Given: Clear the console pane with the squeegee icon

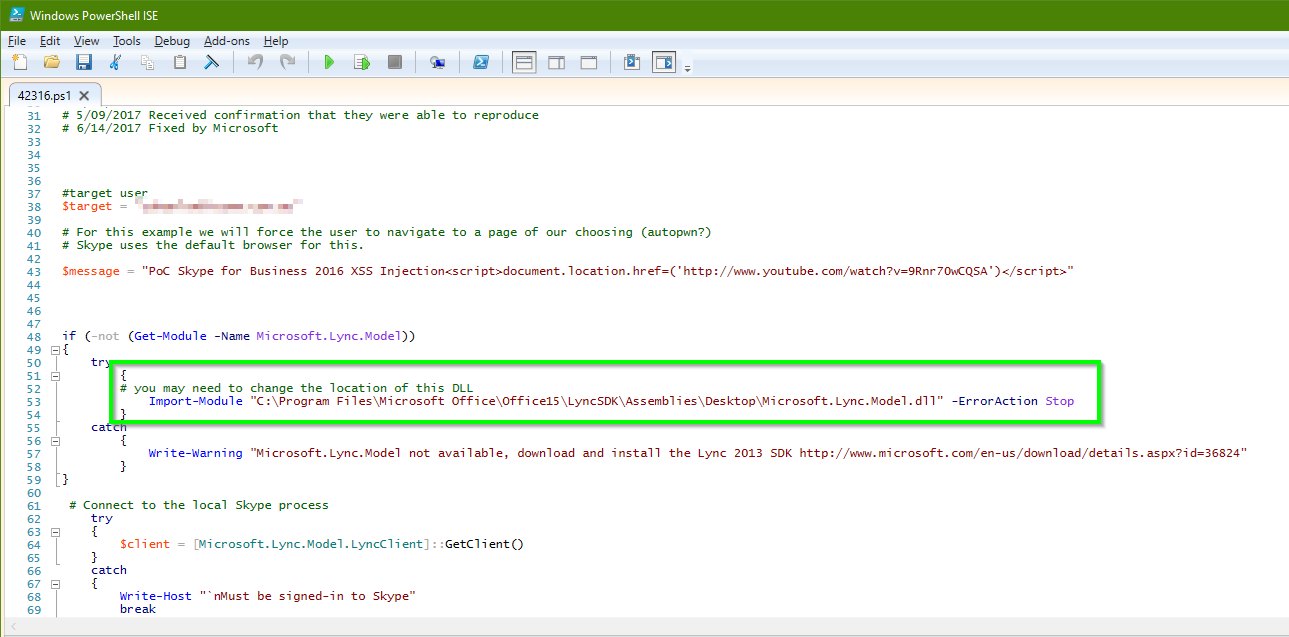Looking at the screenshot, I should tap(212, 62).
